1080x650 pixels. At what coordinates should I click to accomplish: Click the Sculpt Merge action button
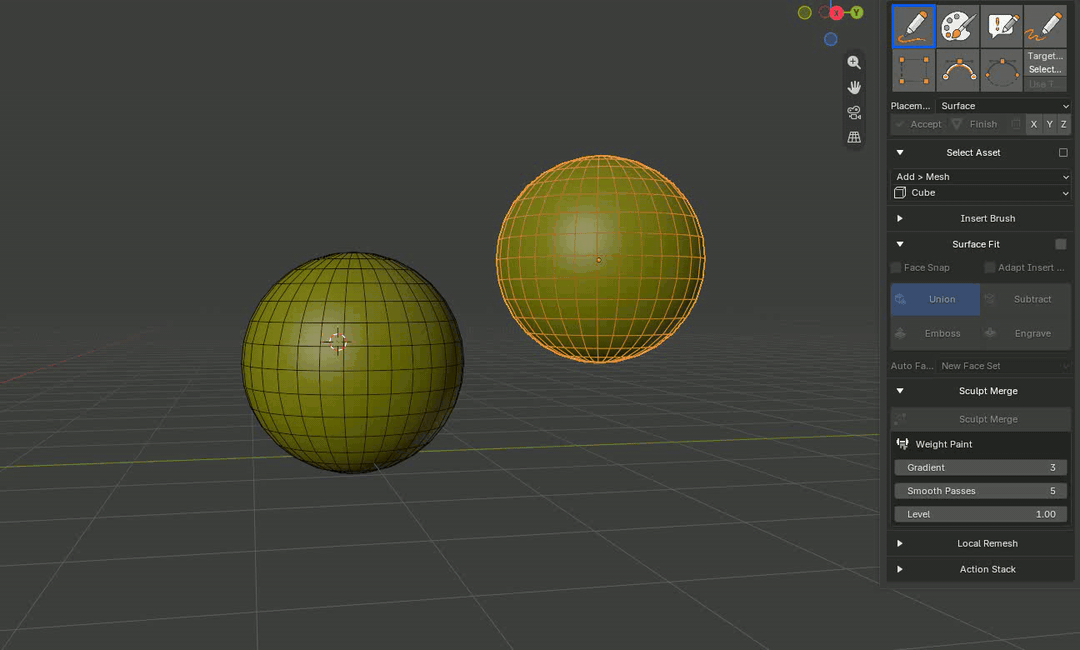click(x=981, y=419)
